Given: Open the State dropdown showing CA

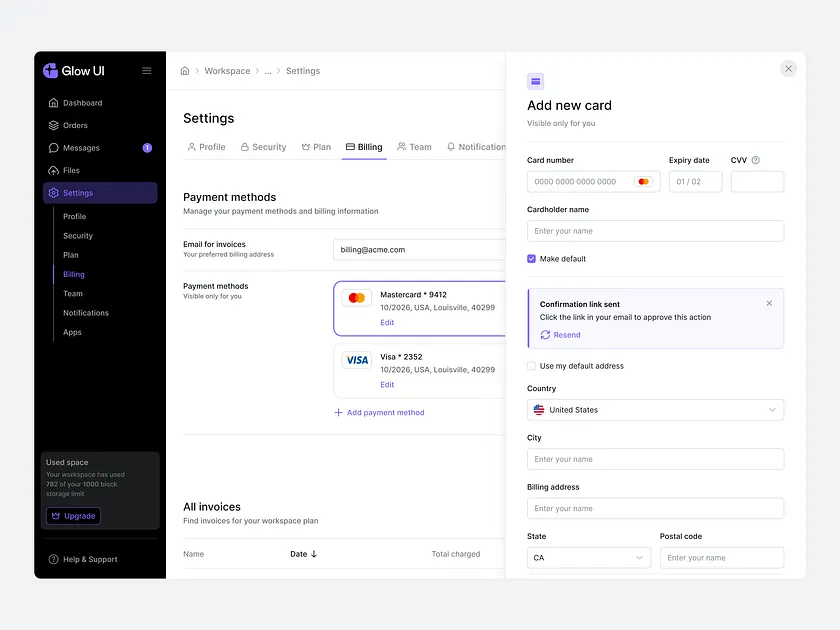Looking at the screenshot, I should [x=588, y=557].
